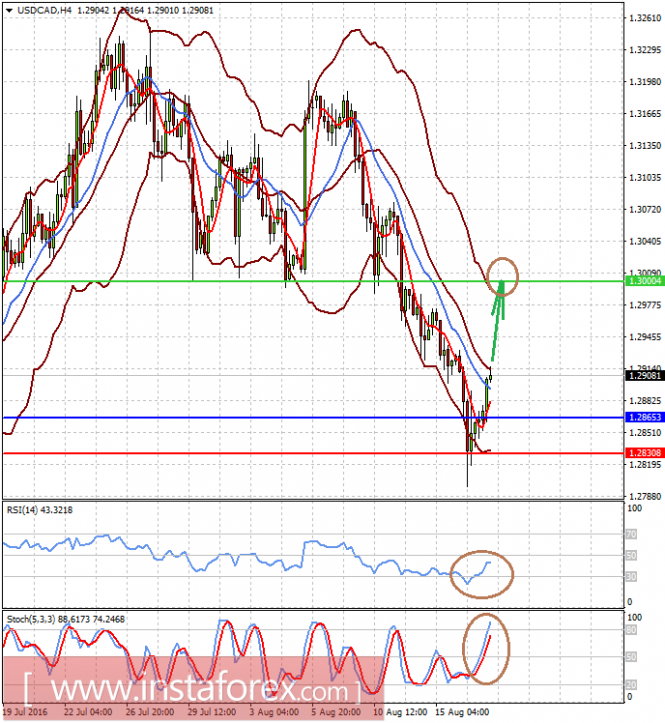Click the black 1.29081 current price tag
This screenshot has width=665, height=723.
point(645,376)
